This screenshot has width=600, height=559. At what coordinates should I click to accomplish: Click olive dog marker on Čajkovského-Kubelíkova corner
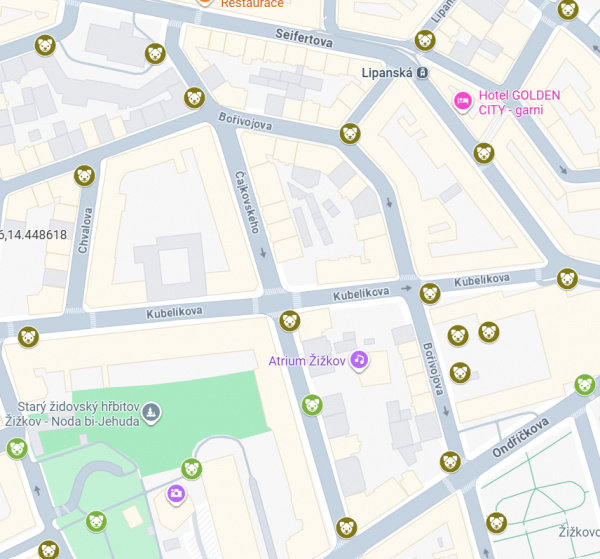coord(290,321)
